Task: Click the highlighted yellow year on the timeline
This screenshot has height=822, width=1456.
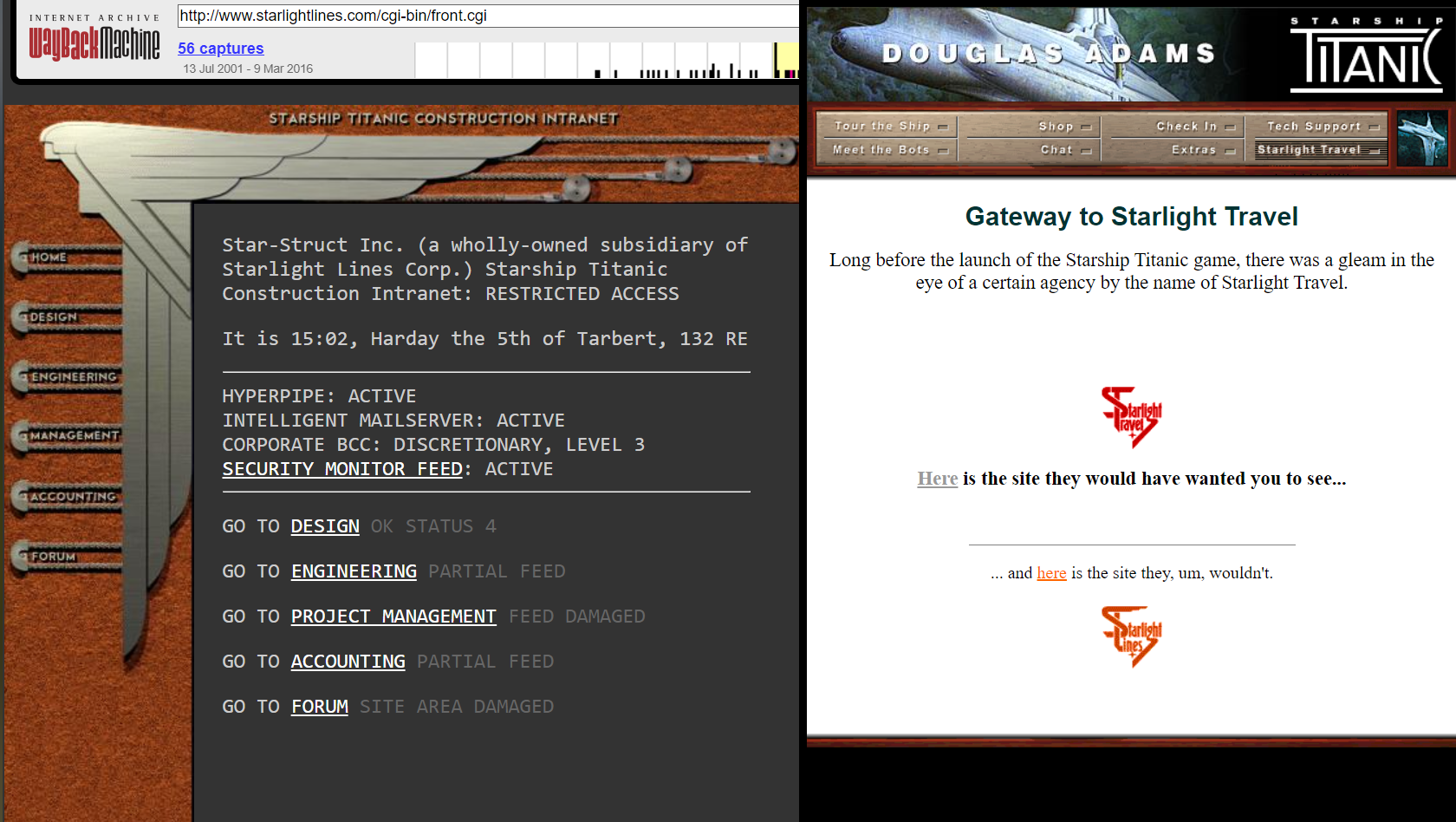Action: click(786, 60)
